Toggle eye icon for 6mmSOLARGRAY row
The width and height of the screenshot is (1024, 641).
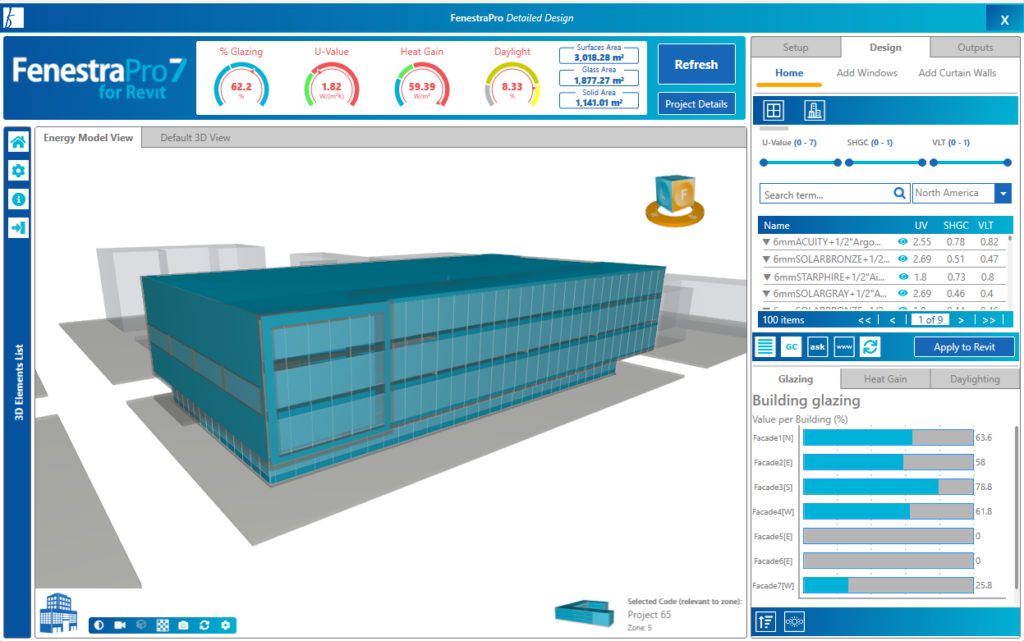click(903, 293)
